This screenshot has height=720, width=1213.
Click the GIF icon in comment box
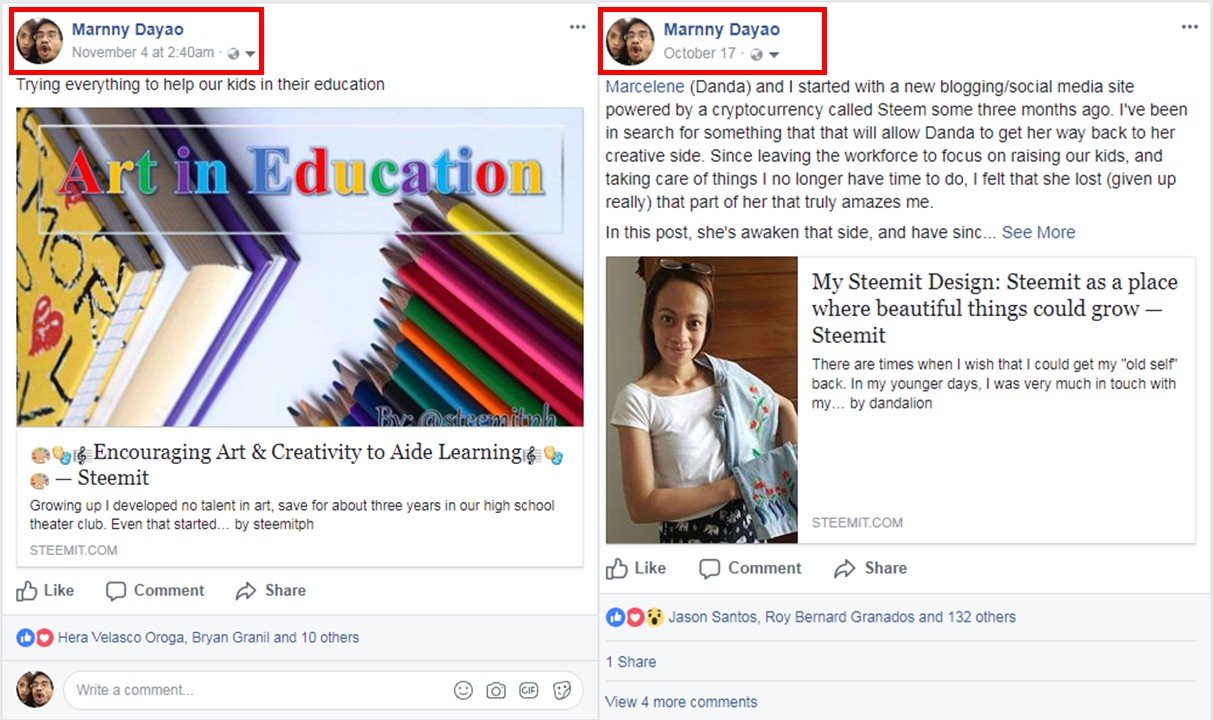pyautogui.click(x=529, y=690)
